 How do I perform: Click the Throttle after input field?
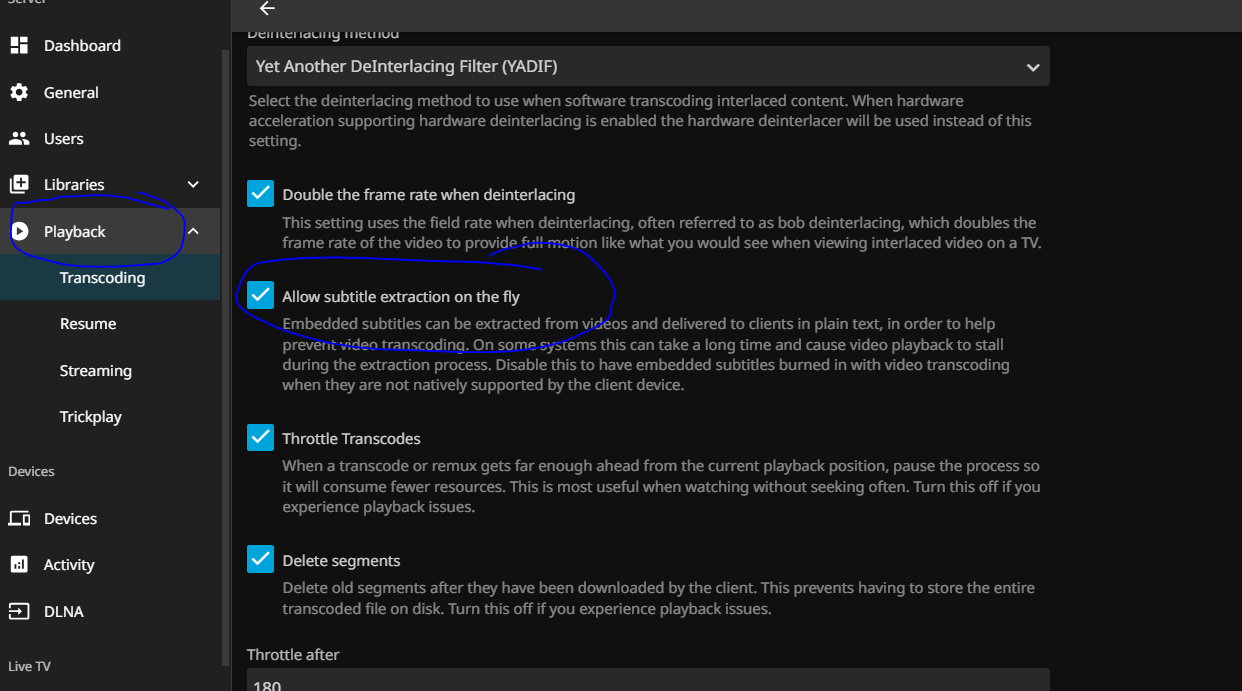point(648,681)
